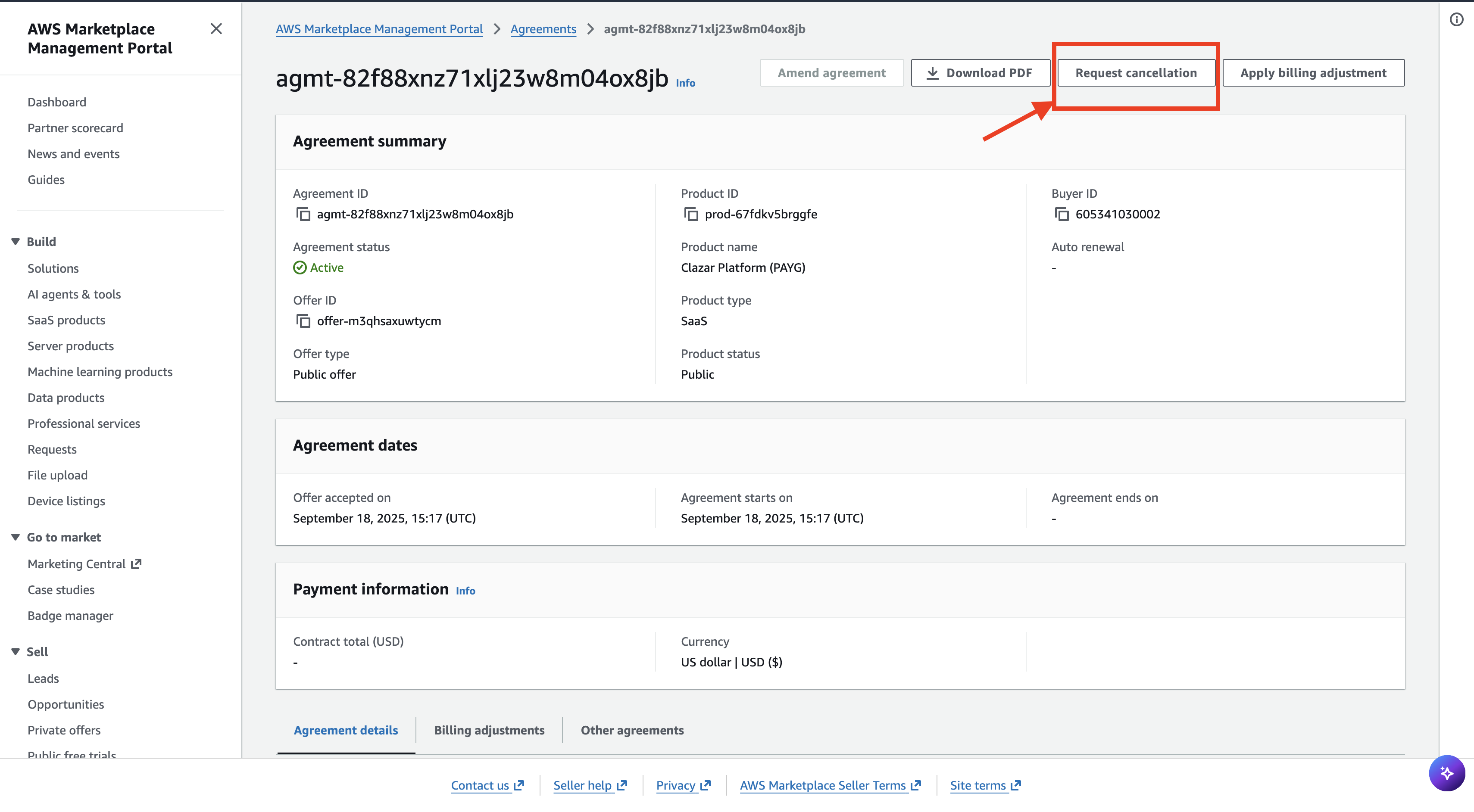Click the Active agreement status text
The image size is (1474, 812).
[x=326, y=268]
